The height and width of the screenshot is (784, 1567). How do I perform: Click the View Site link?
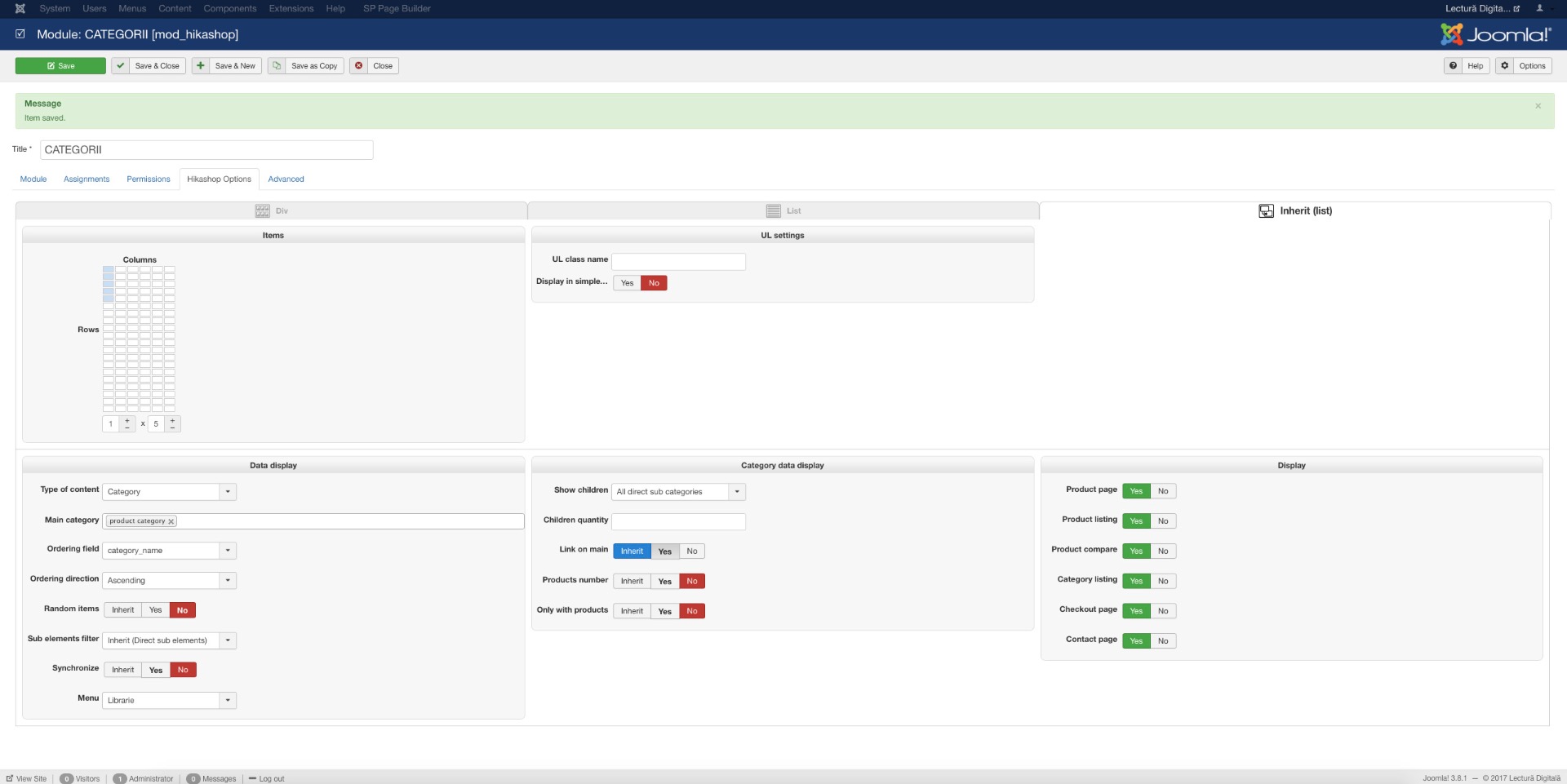tap(31, 778)
